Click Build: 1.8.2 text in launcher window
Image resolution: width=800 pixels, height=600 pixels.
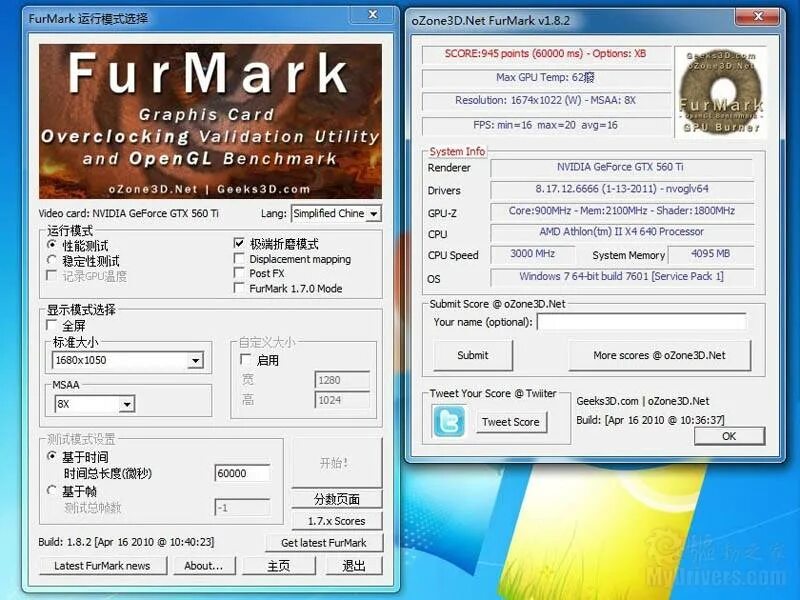coord(127,542)
